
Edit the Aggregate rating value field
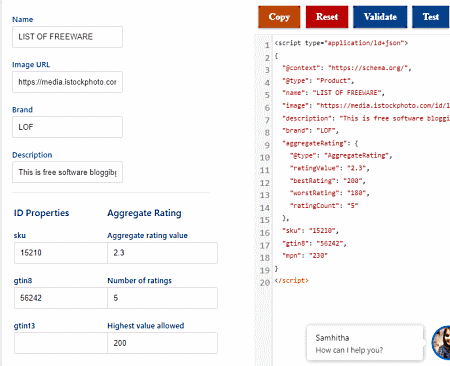click(x=162, y=253)
